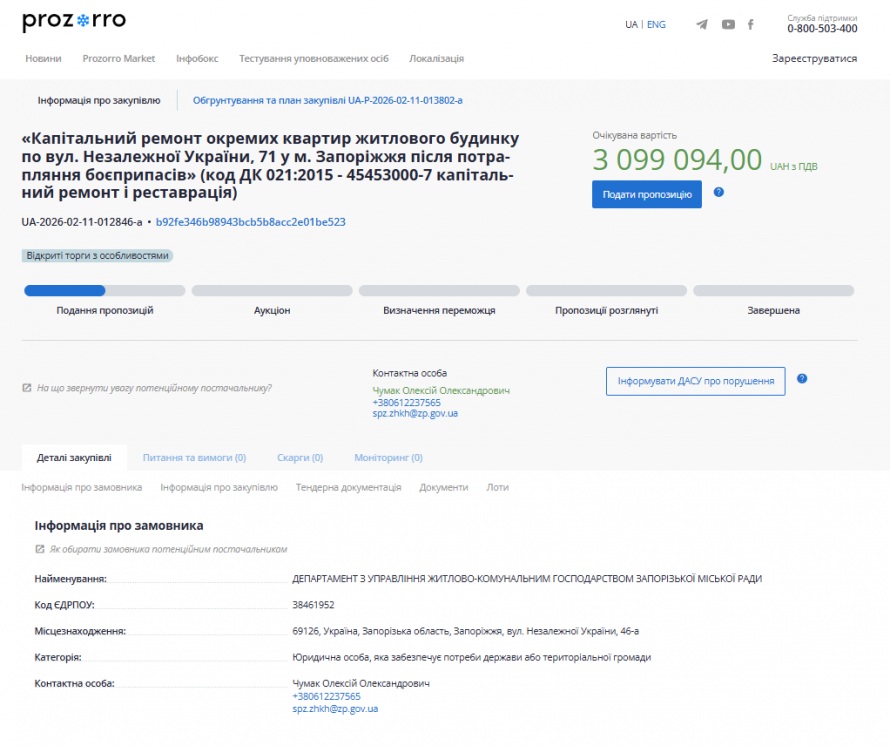Open the procurement plan link UA-P-2026-02-11-013802-a
Image resolution: width=890 pixels, height=746 pixels.
point(327,101)
